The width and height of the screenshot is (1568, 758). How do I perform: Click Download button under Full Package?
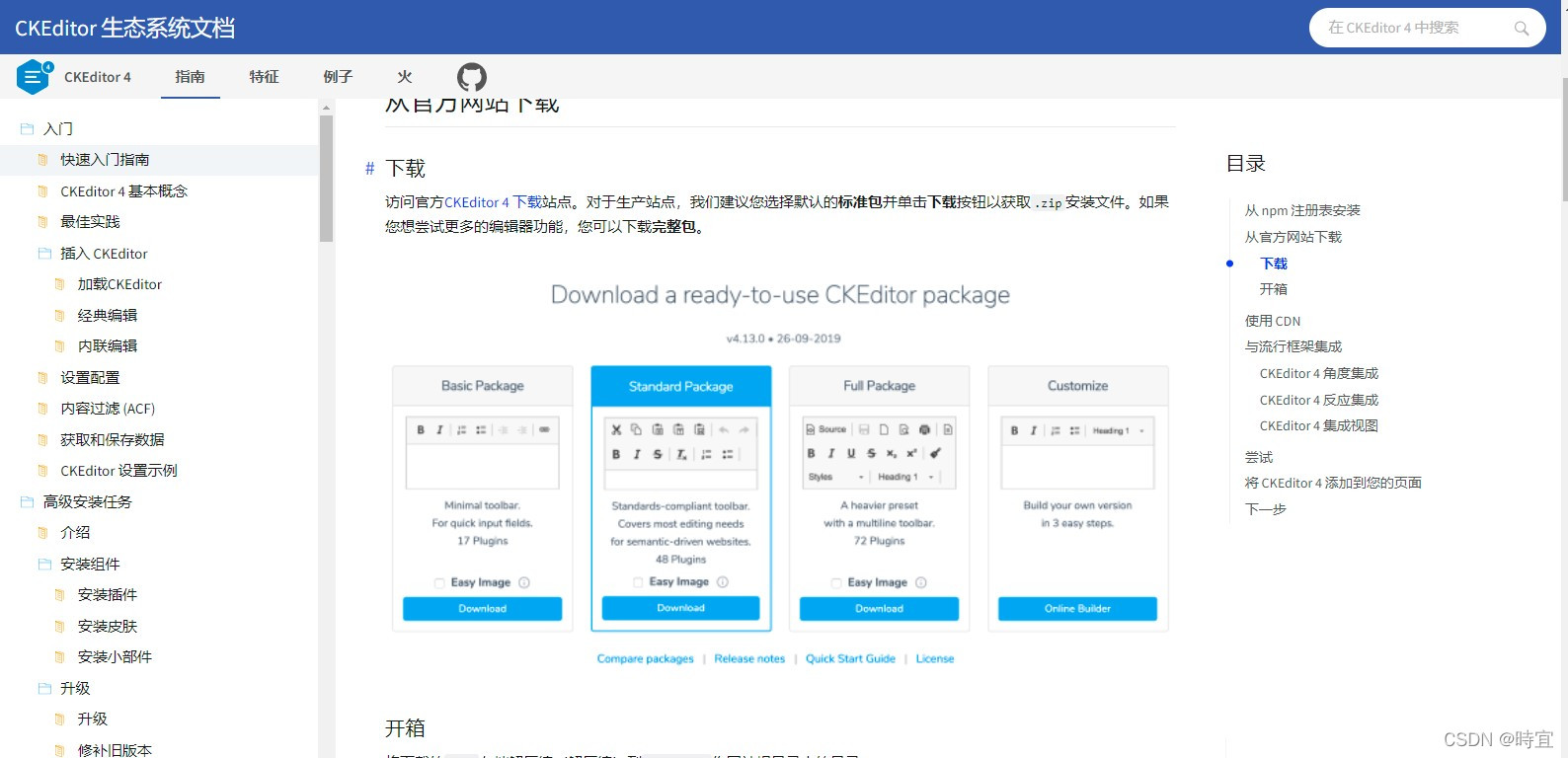coord(879,609)
